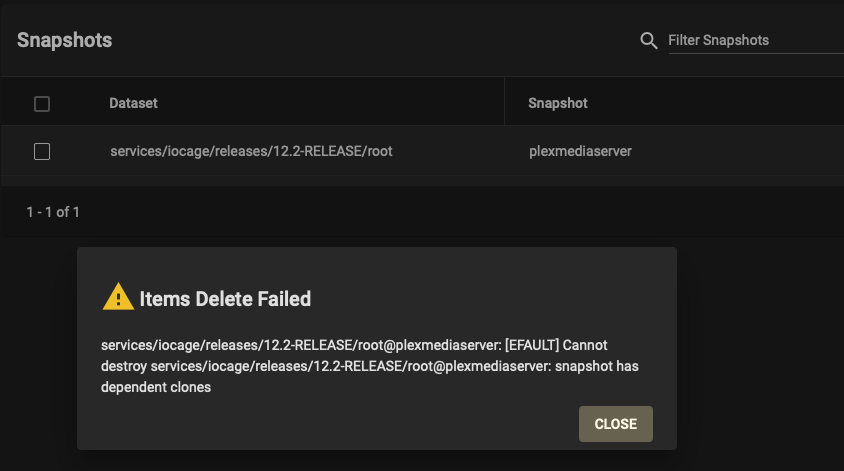Click the divider between Dataset and Snapshot headers
Image resolution: width=844 pixels, height=471 pixels.
(504, 101)
